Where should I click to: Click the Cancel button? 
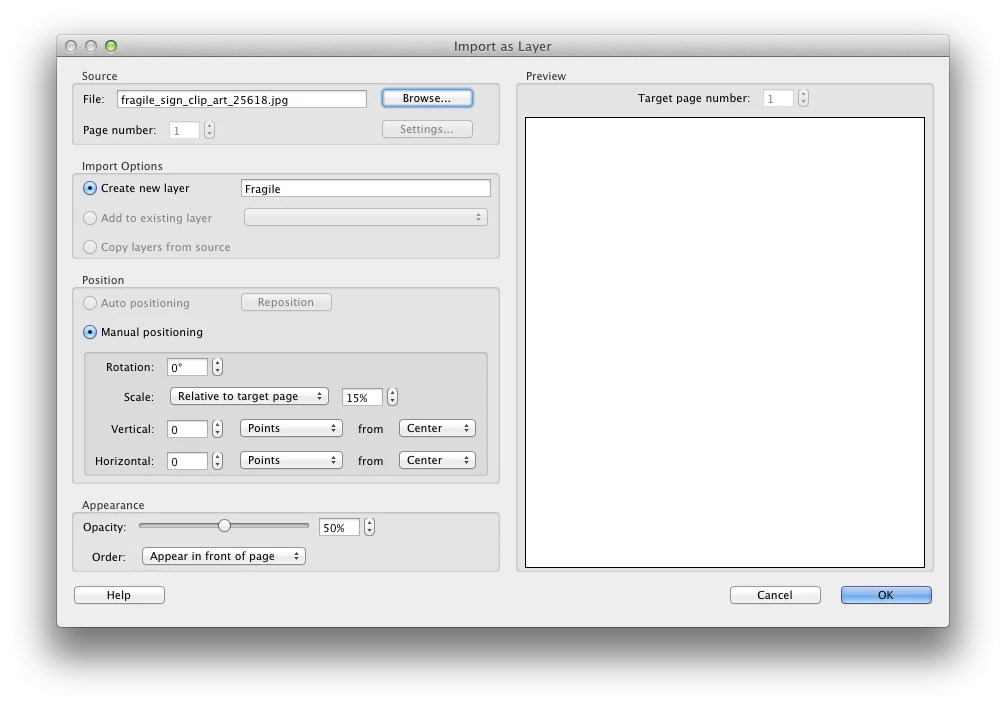coord(775,595)
